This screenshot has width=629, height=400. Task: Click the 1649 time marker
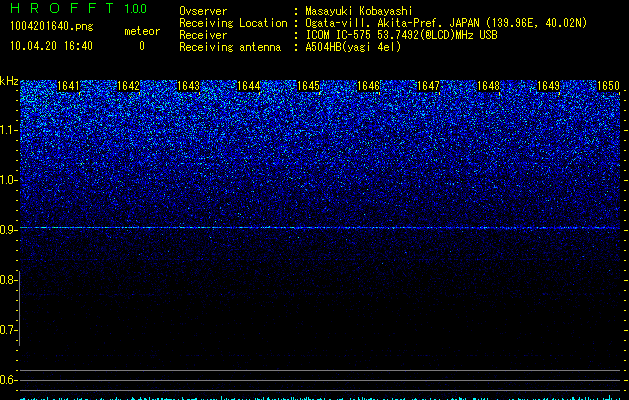coord(548,86)
